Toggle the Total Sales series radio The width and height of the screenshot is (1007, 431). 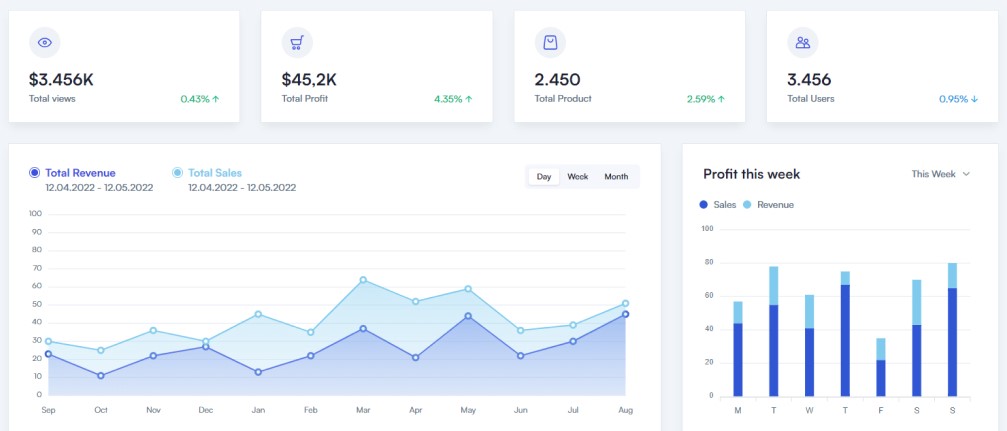coord(178,173)
